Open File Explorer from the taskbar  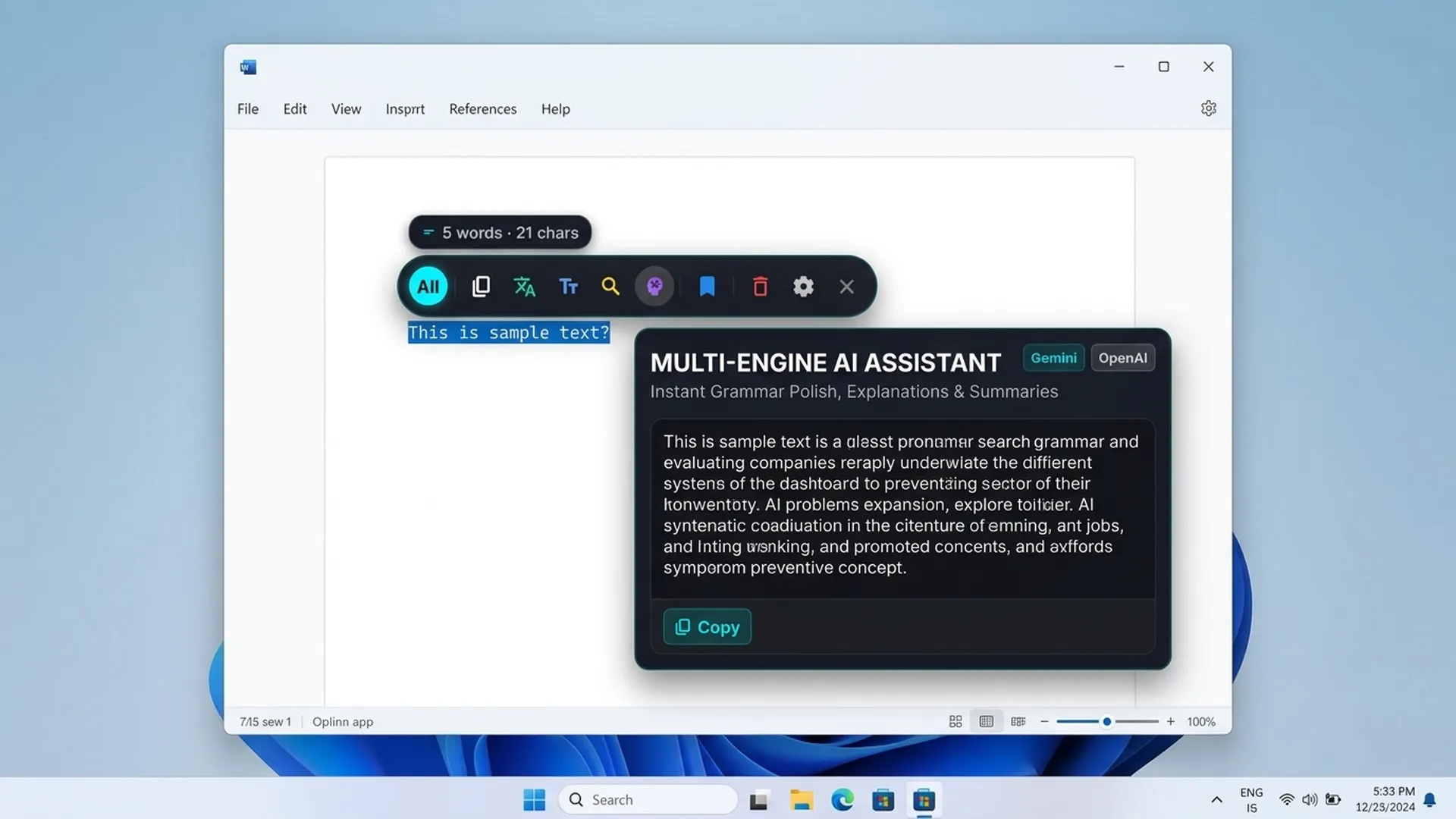802,800
